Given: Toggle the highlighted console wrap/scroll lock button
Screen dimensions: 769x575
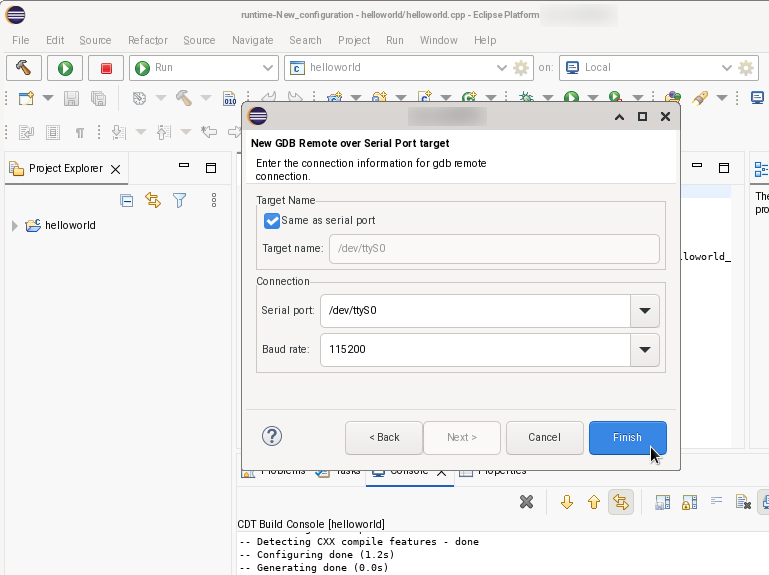Looking at the screenshot, I should pyautogui.click(x=621, y=502).
